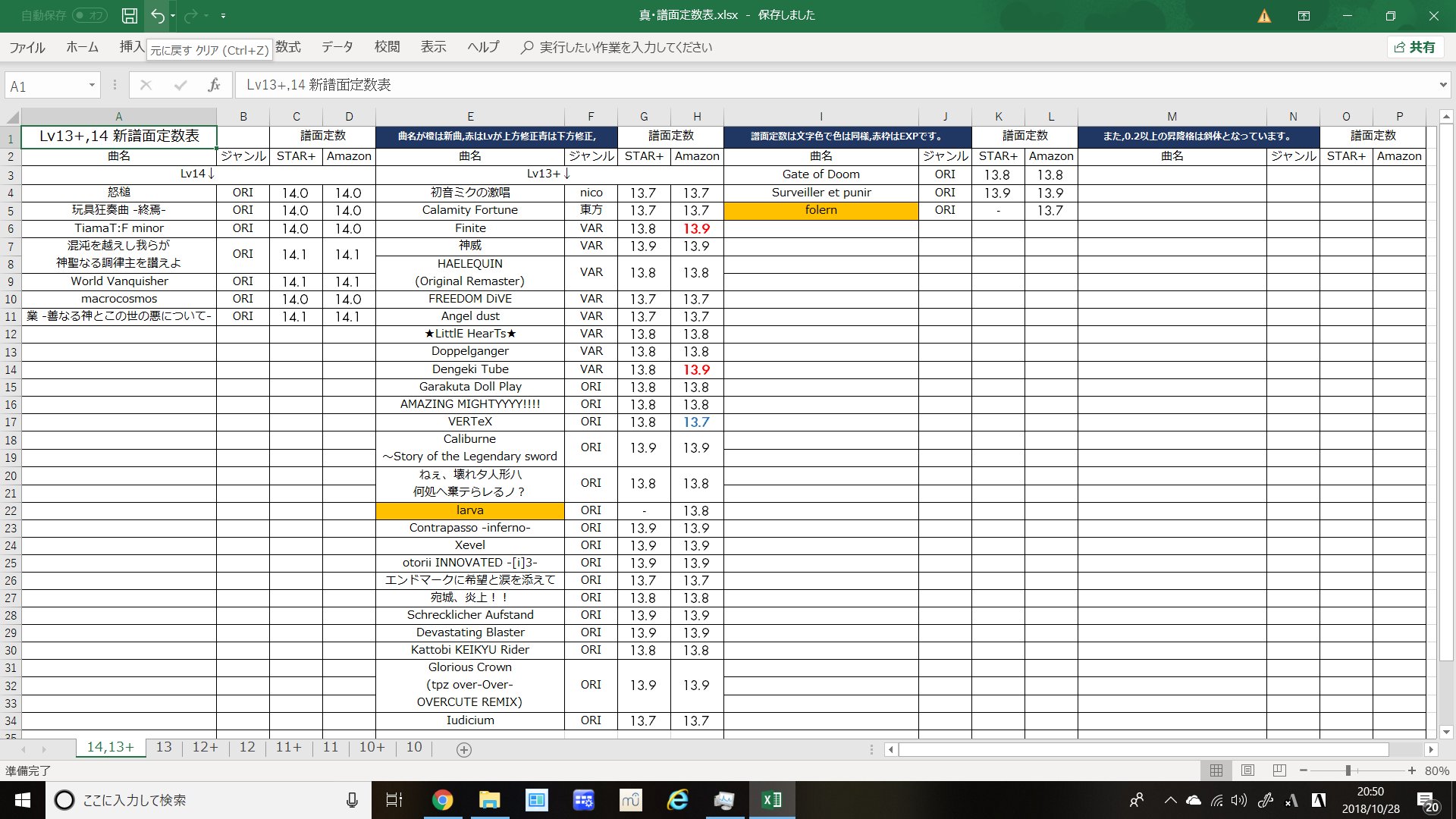The width and height of the screenshot is (1456, 819).
Task: Open Customize Quick Access Toolbar dropdown
Action: click(x=223, y=15)
